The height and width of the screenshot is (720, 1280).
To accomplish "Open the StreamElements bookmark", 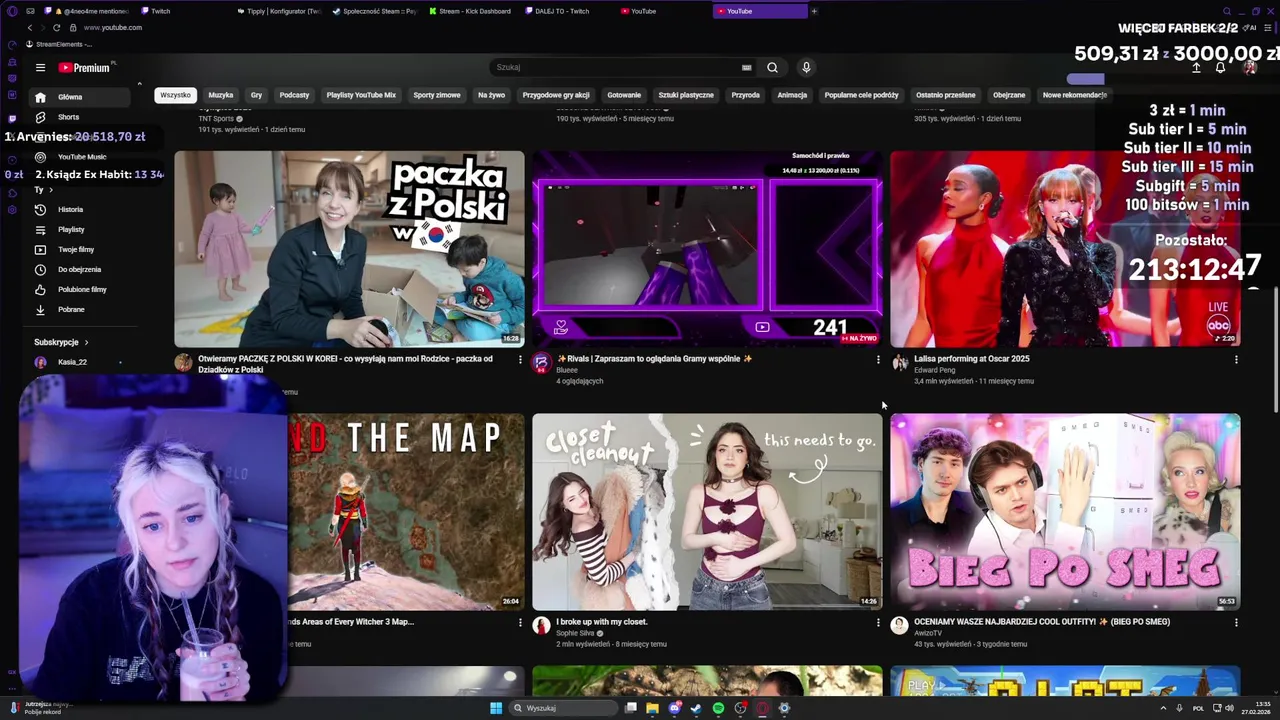I will tap(58, 44).
